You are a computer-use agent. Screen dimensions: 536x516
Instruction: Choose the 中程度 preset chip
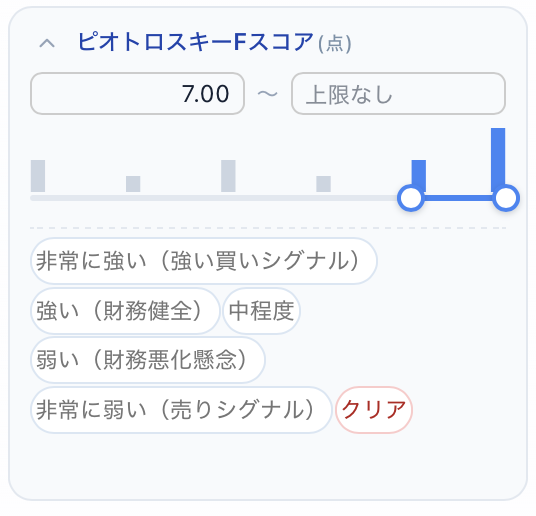pos(262,311)
